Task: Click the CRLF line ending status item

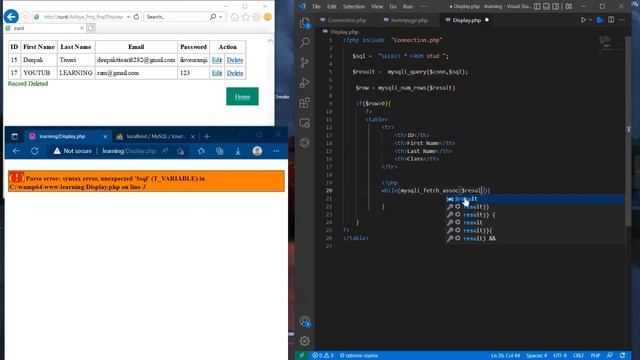Action: (578, 356)
